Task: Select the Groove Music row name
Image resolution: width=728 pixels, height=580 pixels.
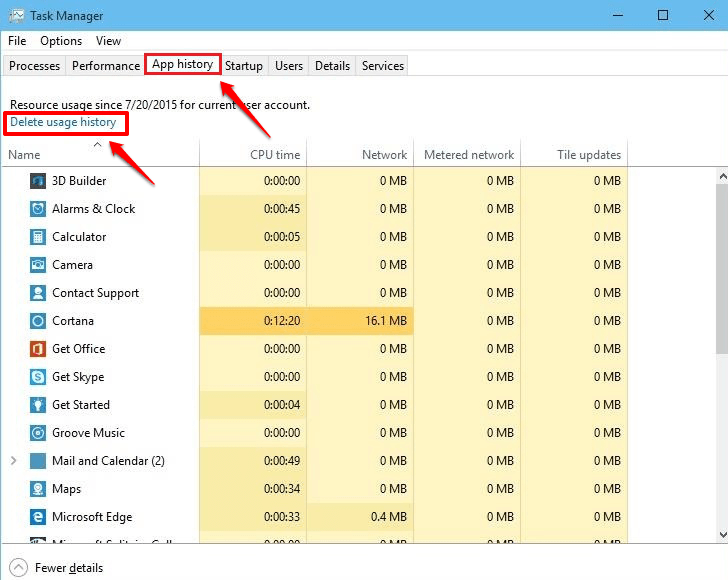Action: click(88, 433)
